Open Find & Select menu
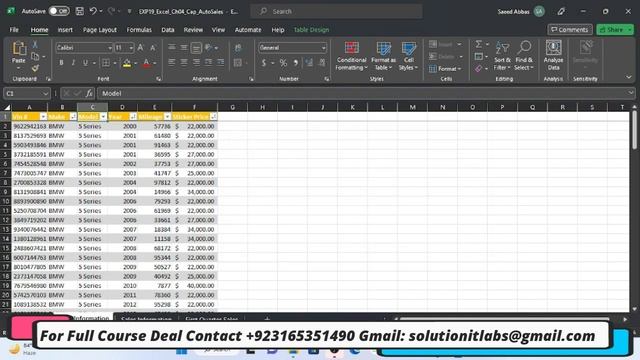This screenshot has width=640, height=360. coord(524,56)
